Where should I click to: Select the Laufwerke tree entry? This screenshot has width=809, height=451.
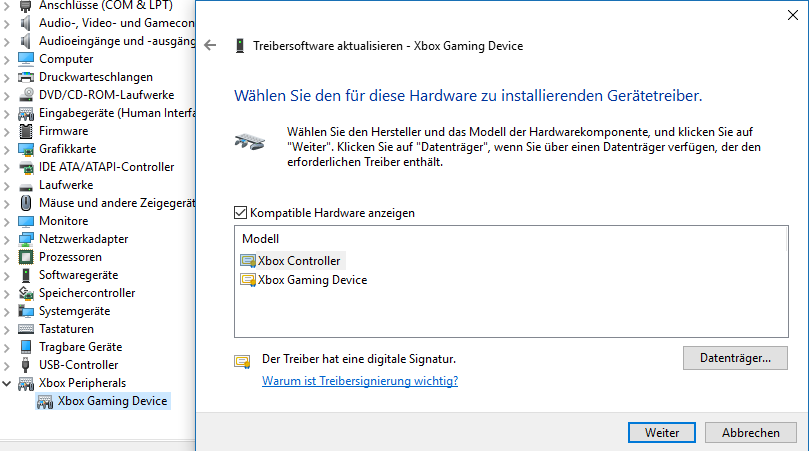(x=66, y=185)
